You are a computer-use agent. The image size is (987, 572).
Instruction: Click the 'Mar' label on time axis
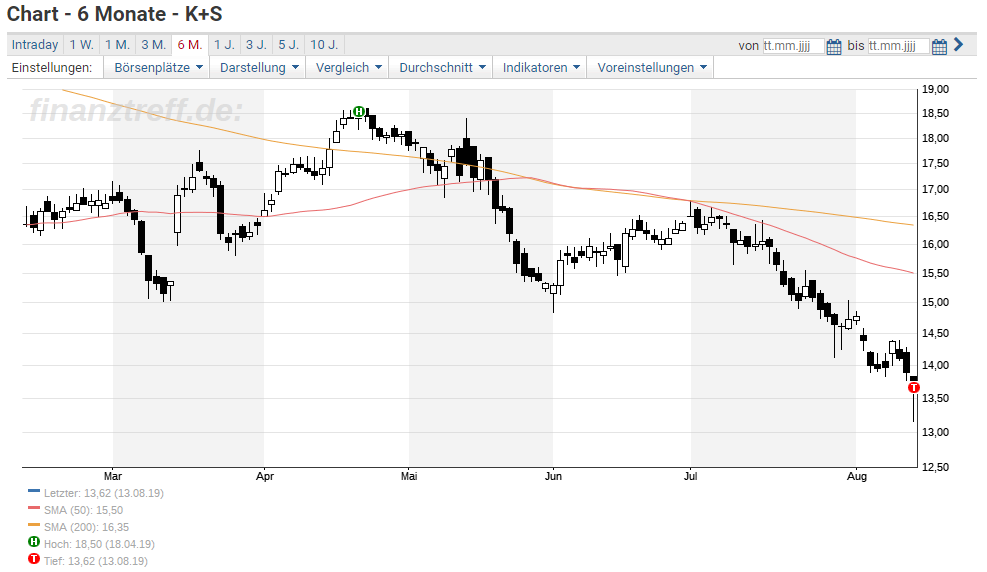[x=113, y=476]
